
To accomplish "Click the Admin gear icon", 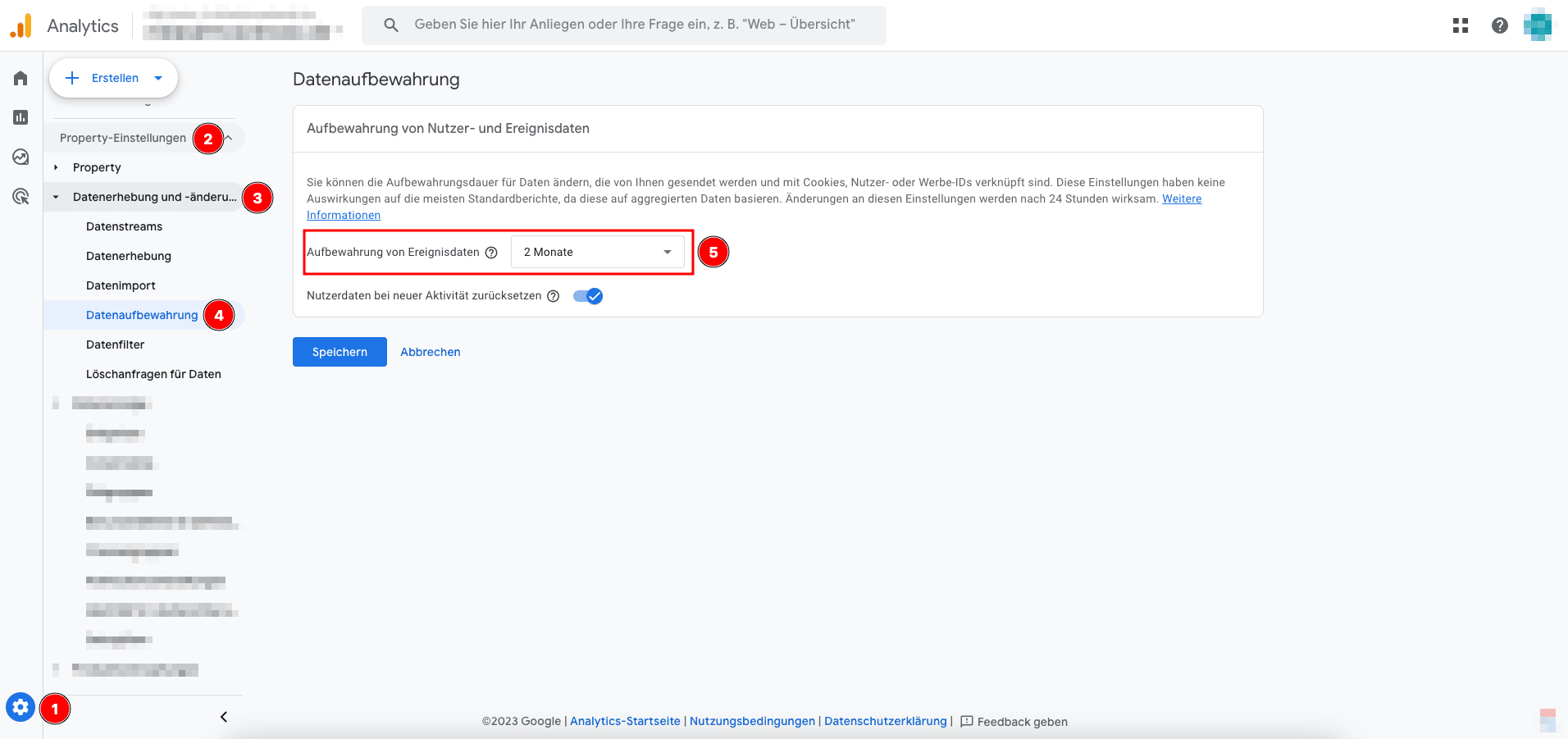I will [x=21, y=707].
